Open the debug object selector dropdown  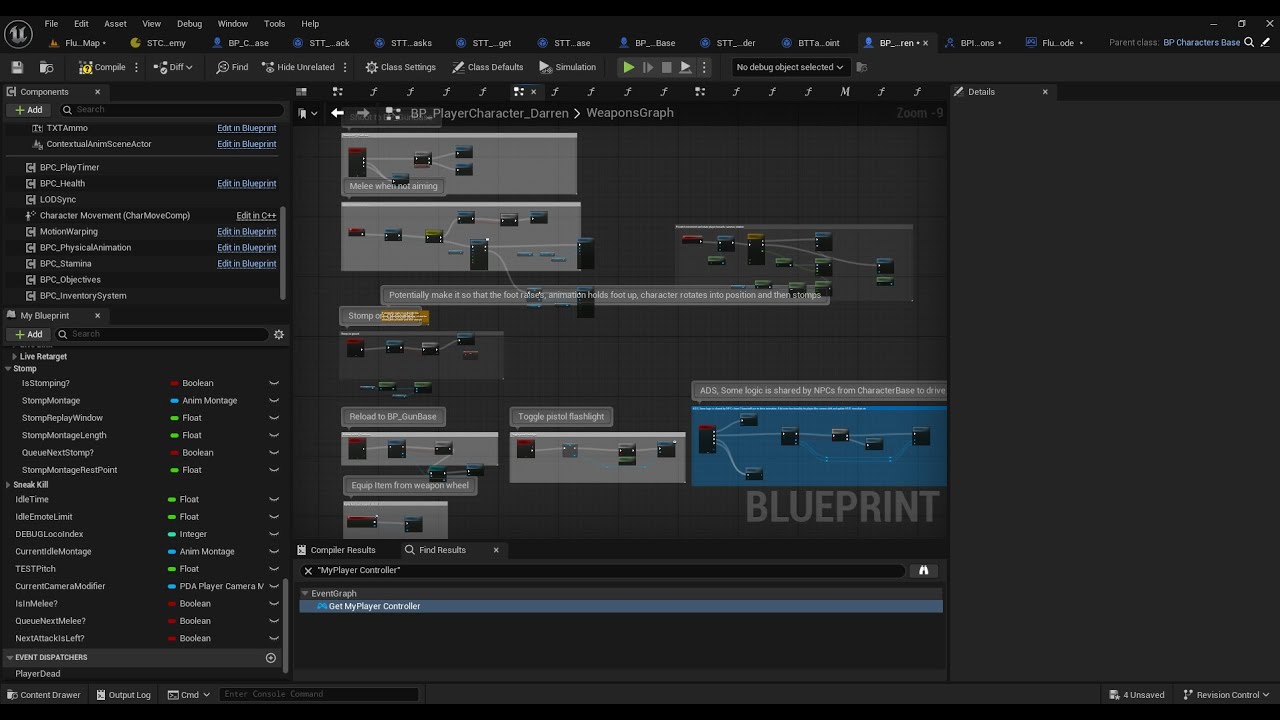point(789,67)
